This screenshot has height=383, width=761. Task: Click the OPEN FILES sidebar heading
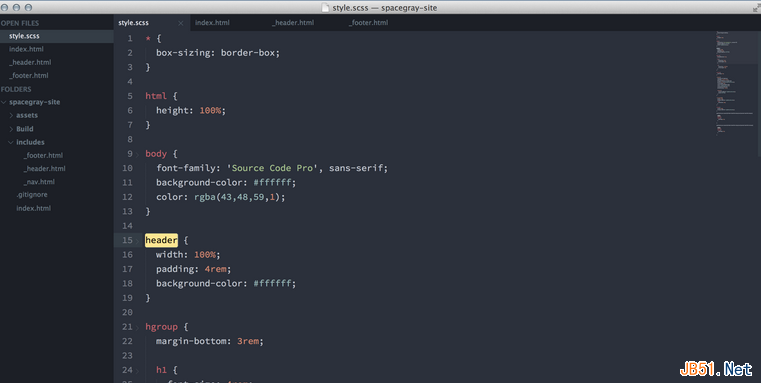(x=20, y=23)
